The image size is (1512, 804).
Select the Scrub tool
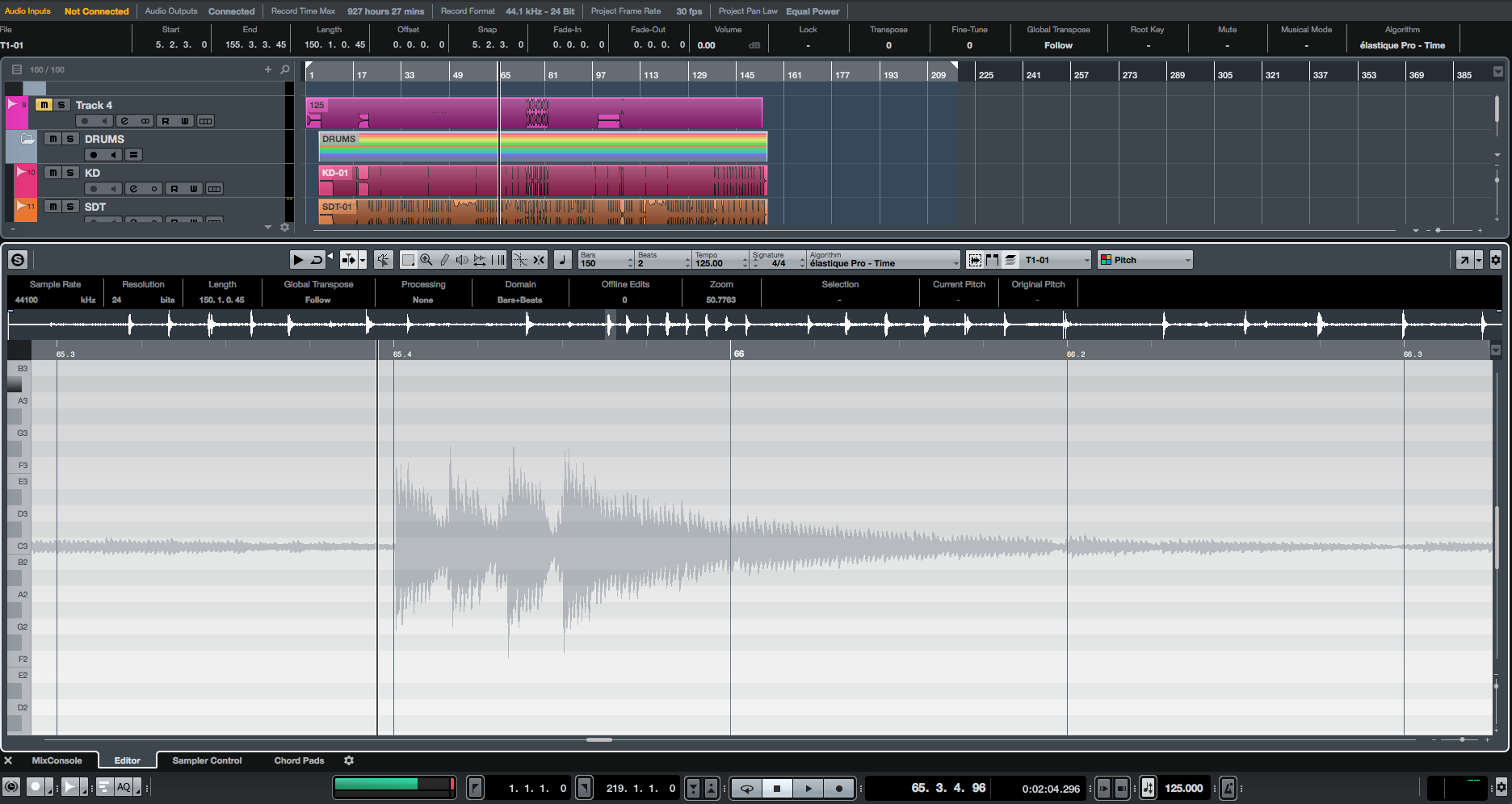click(x=480, y=260)
